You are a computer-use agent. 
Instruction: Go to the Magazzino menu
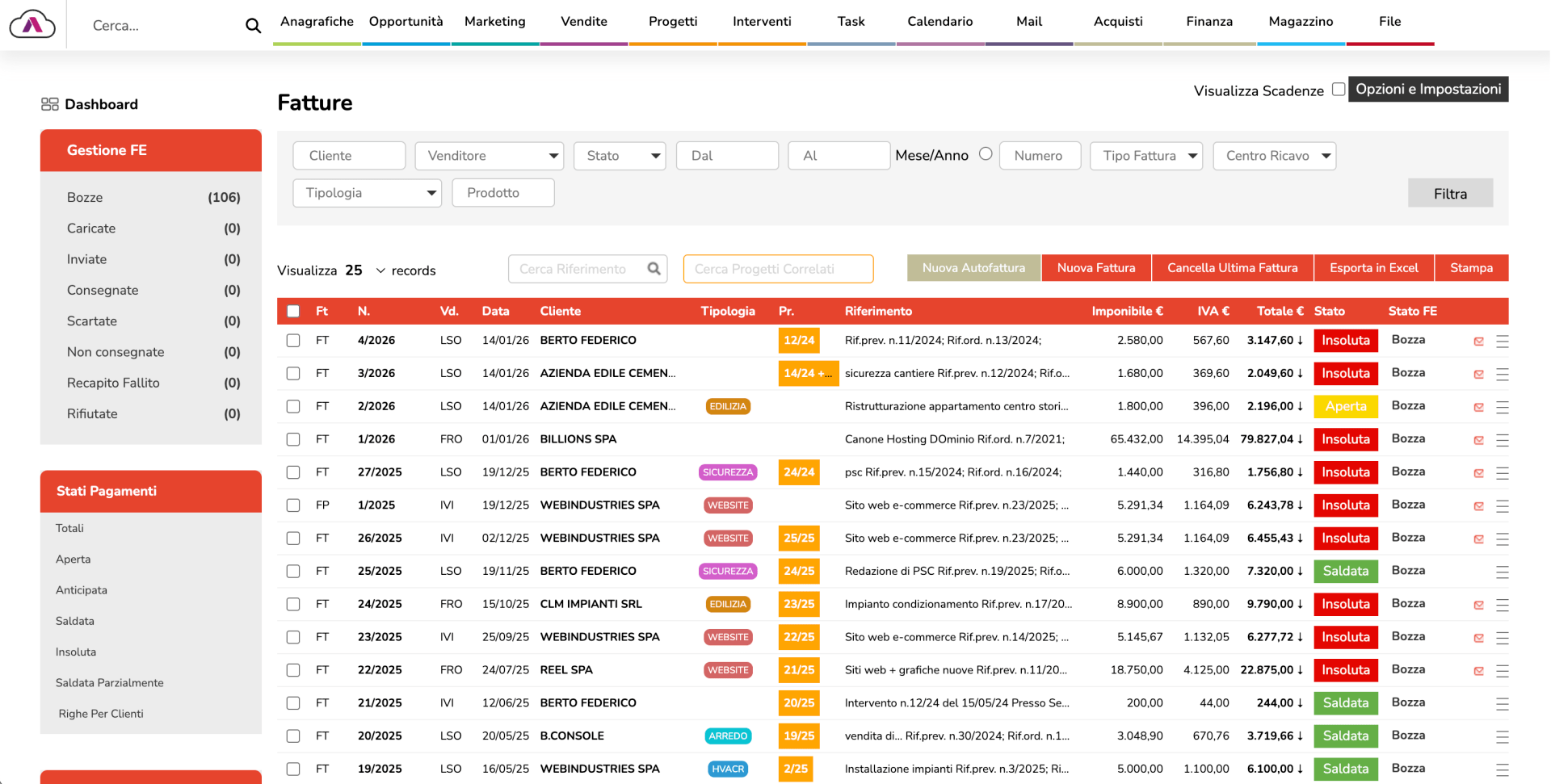pos(1300,22)
